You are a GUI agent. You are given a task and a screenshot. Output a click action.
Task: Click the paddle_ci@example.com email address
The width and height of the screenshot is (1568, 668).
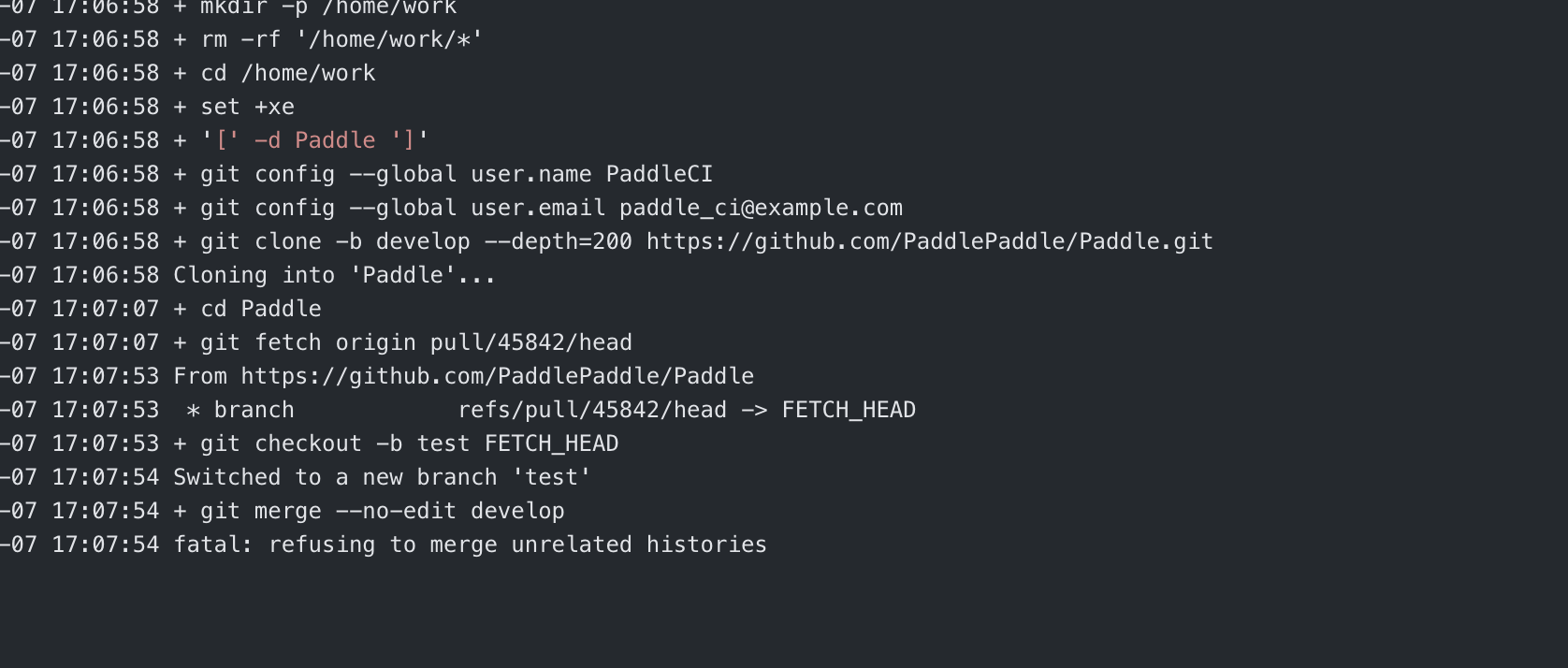point(761,208)
